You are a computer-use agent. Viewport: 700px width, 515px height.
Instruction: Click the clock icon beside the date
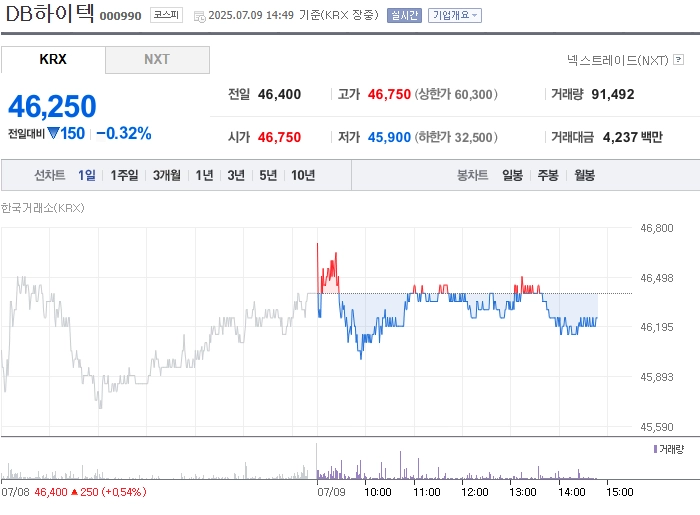point(200,17)
